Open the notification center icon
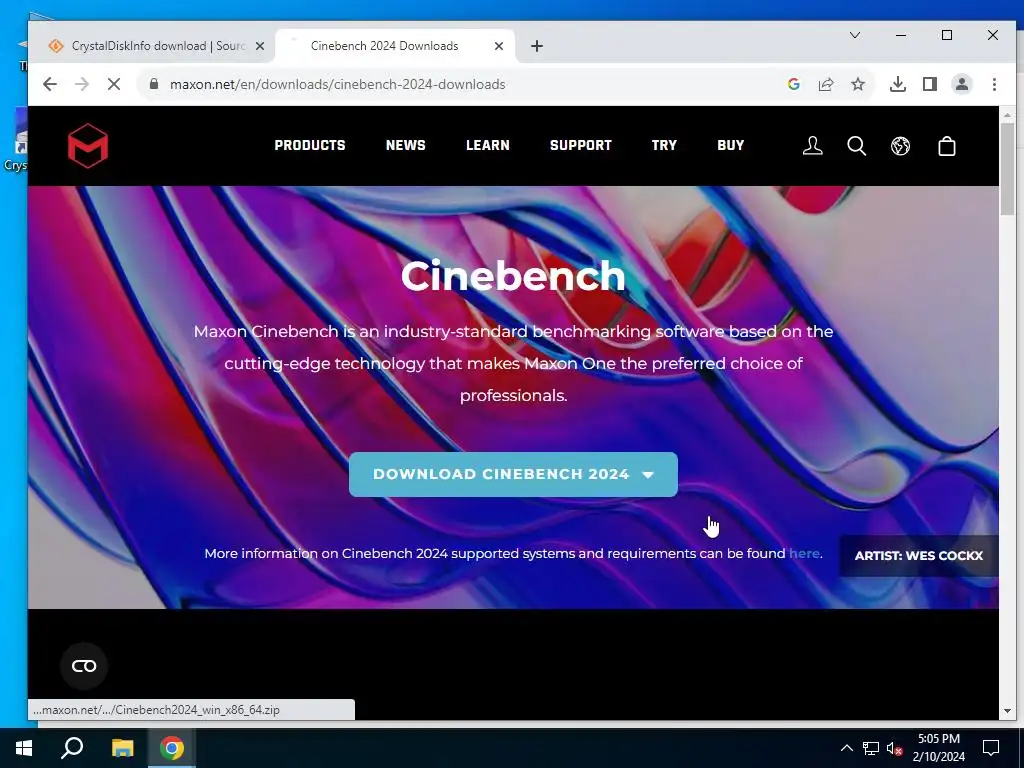 (991, 748)
